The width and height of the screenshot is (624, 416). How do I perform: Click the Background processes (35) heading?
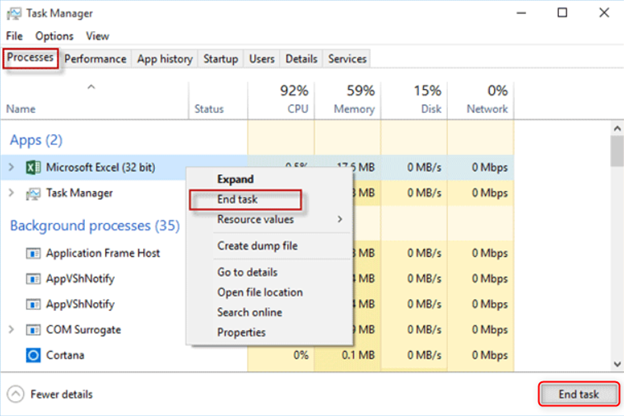click(x=95, y=226)
